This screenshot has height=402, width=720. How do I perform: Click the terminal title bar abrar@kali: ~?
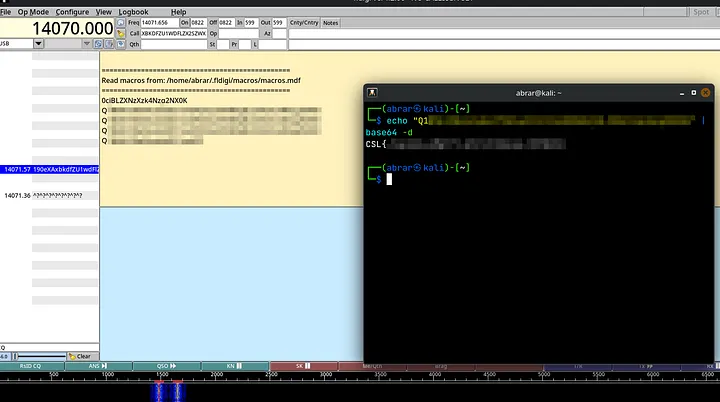click(538, 93)
